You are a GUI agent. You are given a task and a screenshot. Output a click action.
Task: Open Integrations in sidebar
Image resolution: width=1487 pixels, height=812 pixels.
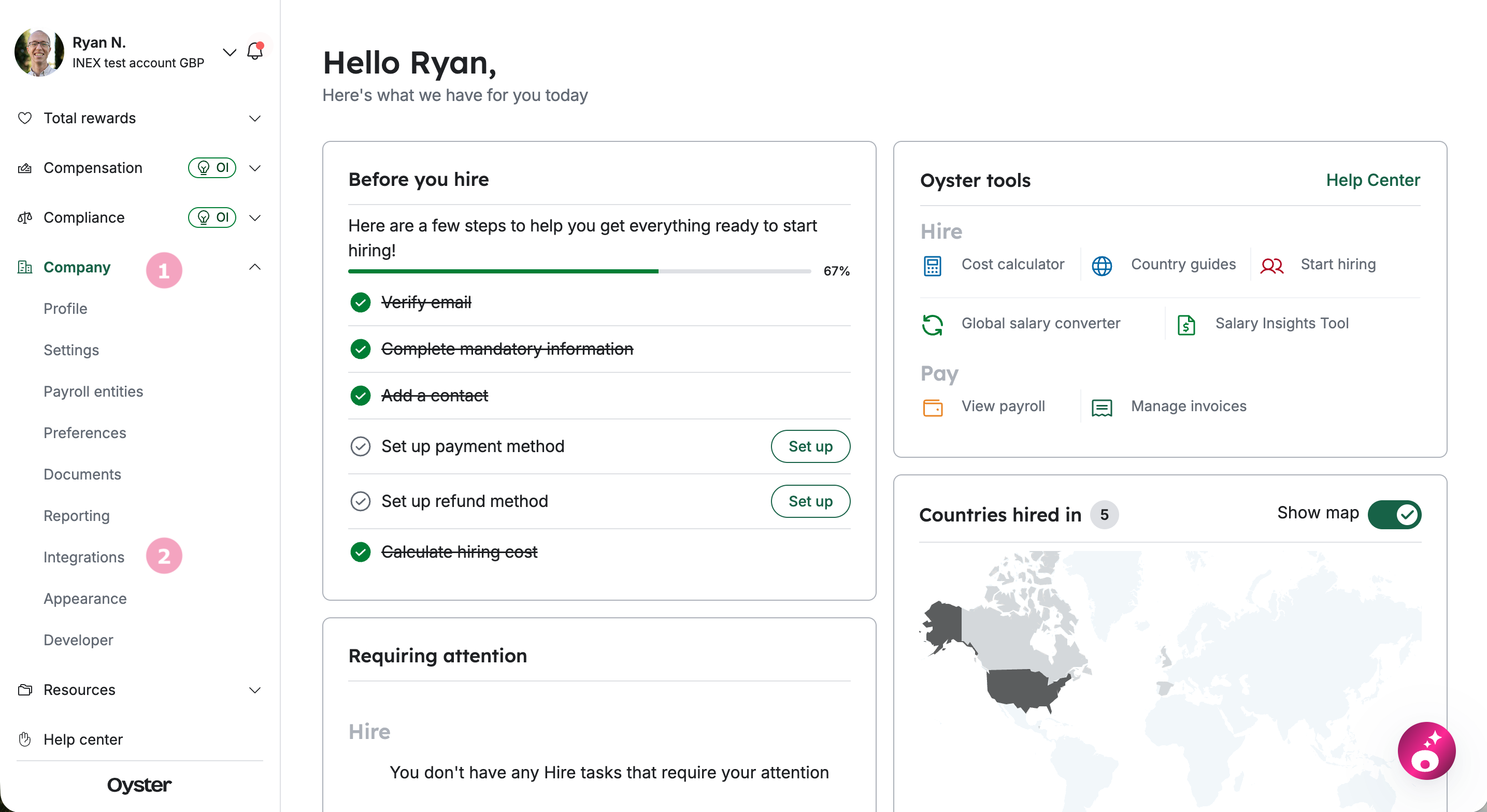[x=84, y=558]
